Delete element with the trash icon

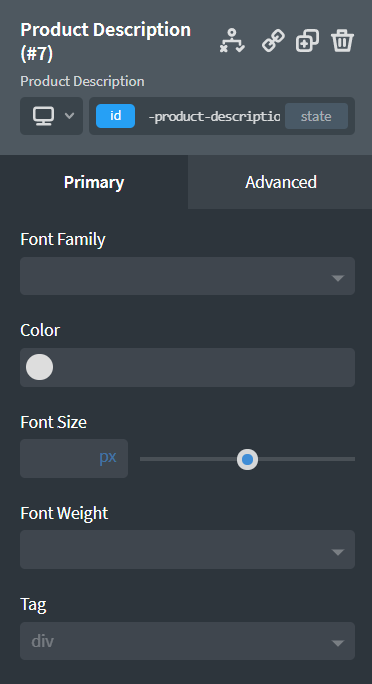coord(342,41)
